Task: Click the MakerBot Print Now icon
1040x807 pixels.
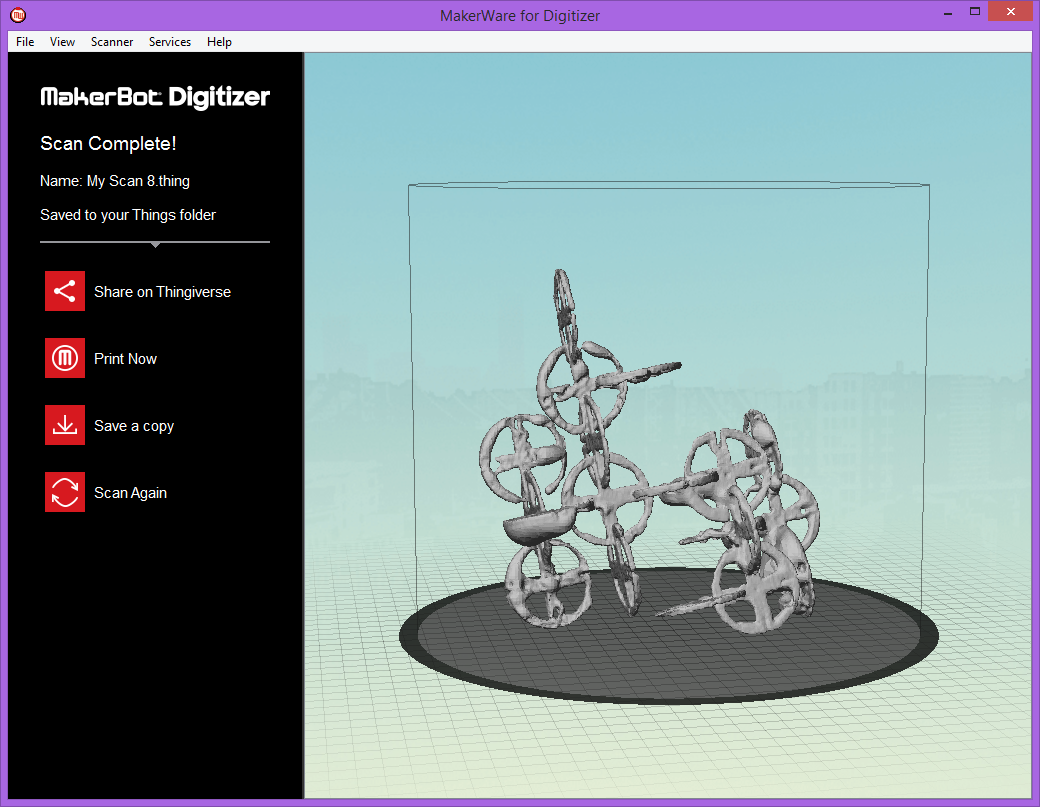Action: tap(65, 358)
